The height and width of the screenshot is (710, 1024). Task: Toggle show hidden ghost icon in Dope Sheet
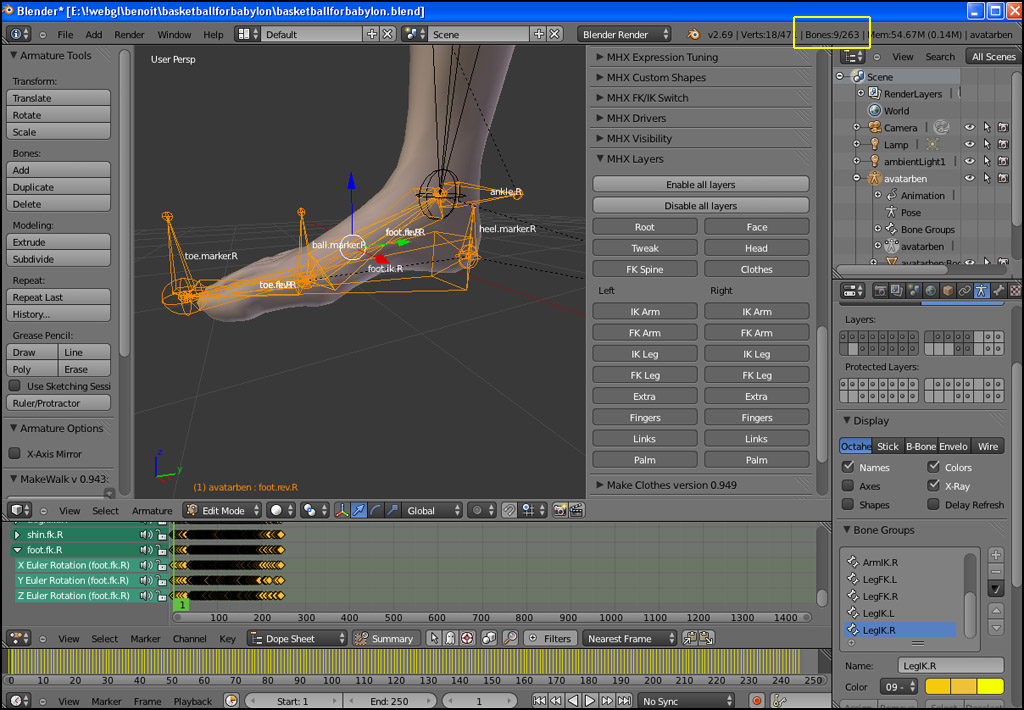tap(450, 638)
